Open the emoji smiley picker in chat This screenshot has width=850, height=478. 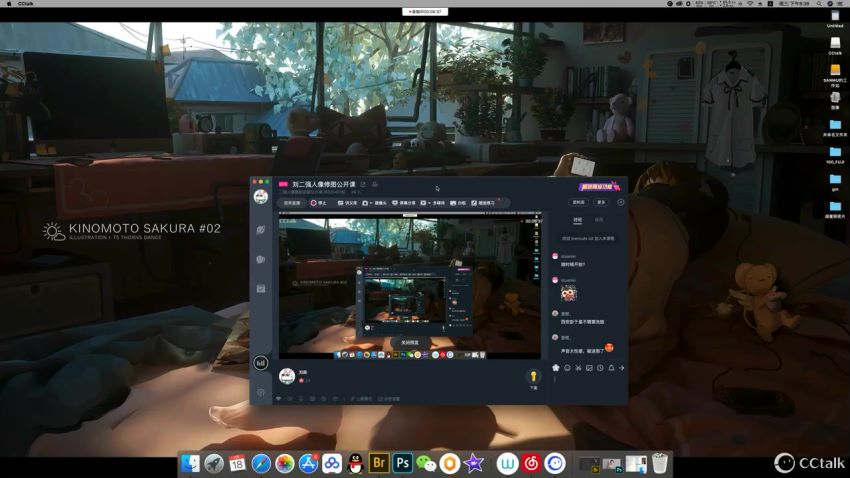567,368
